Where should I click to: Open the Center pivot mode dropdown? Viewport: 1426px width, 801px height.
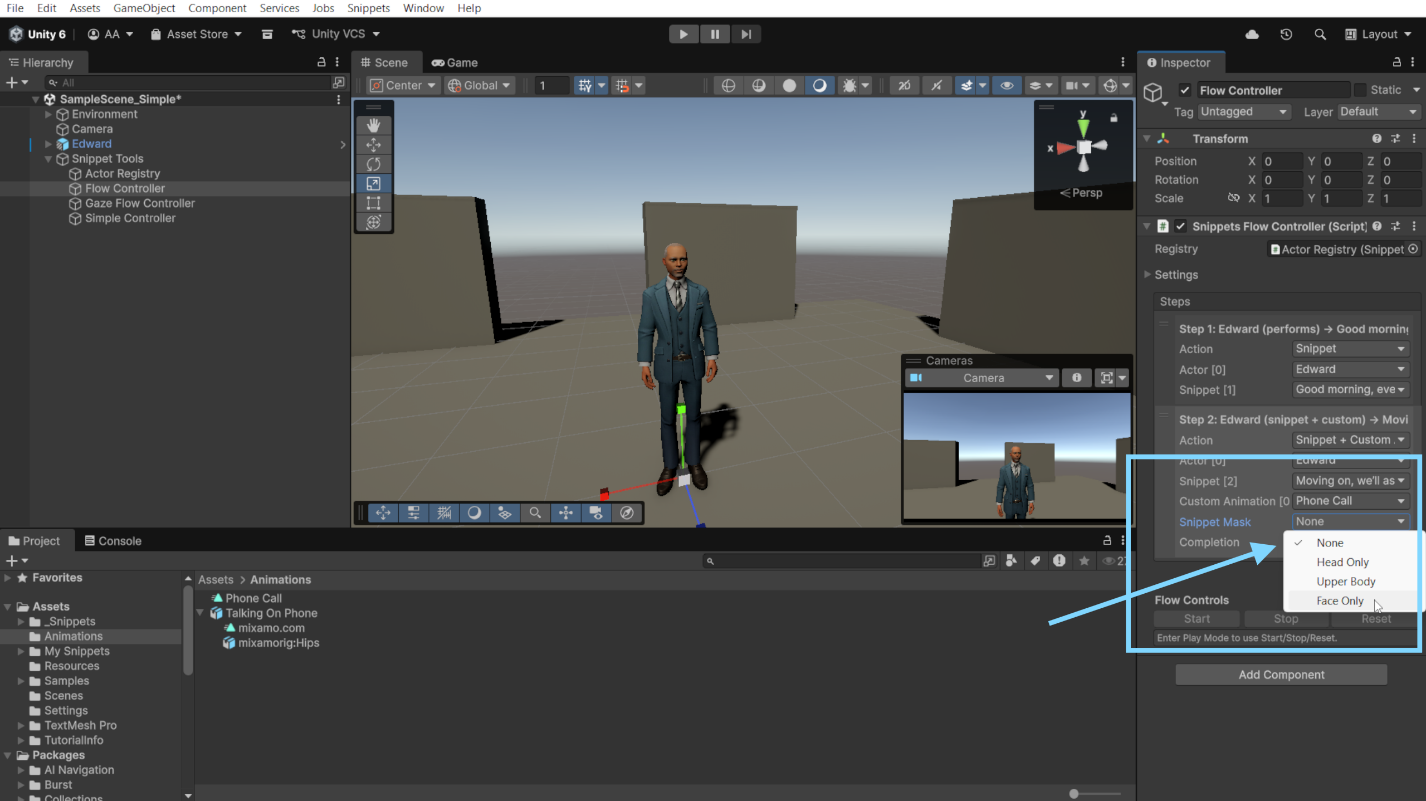(x=404, y=85)
